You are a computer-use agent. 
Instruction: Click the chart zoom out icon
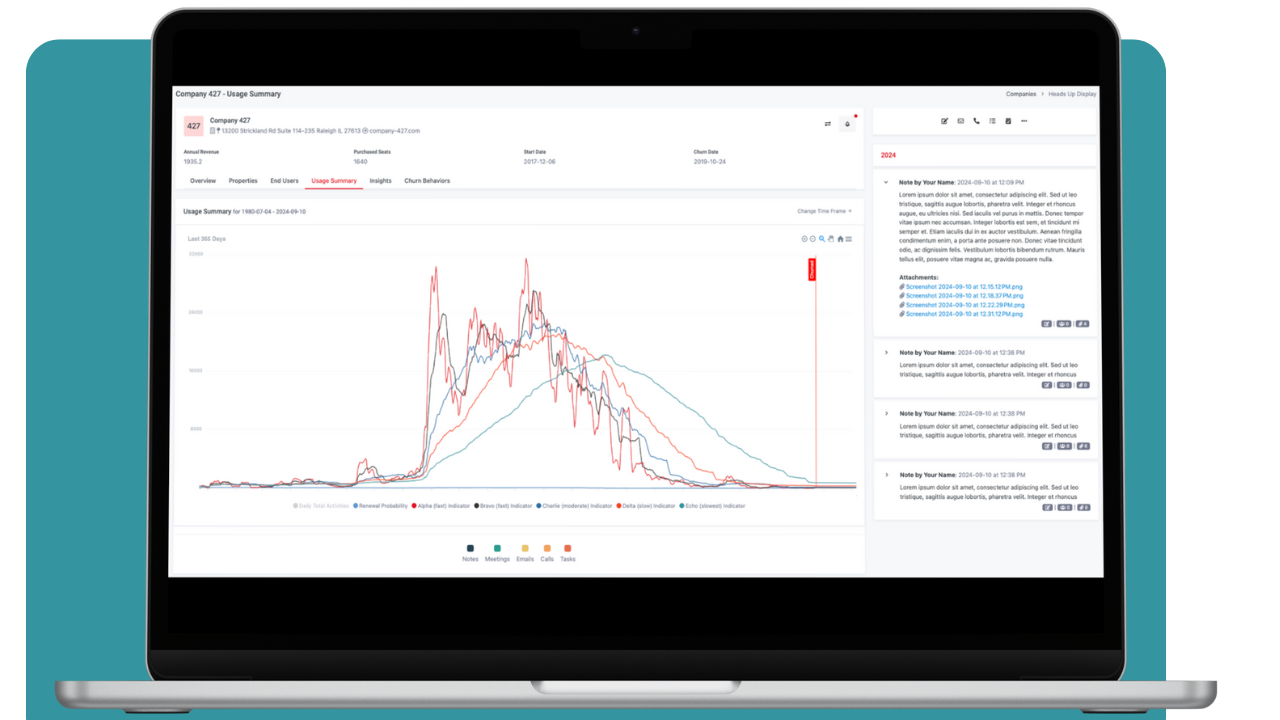point(813,239)
